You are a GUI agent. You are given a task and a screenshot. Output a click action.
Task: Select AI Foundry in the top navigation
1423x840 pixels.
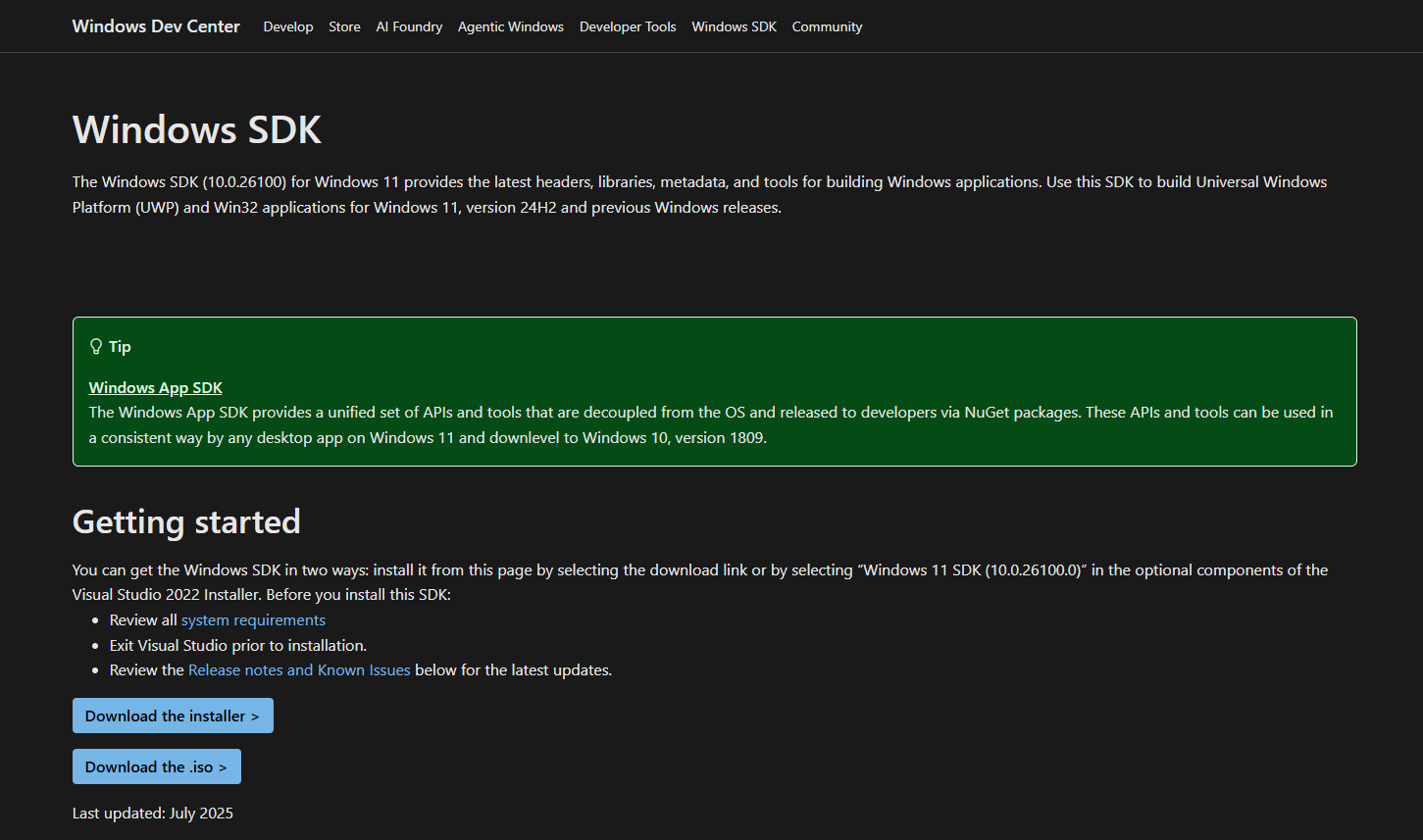coord(409,26)
